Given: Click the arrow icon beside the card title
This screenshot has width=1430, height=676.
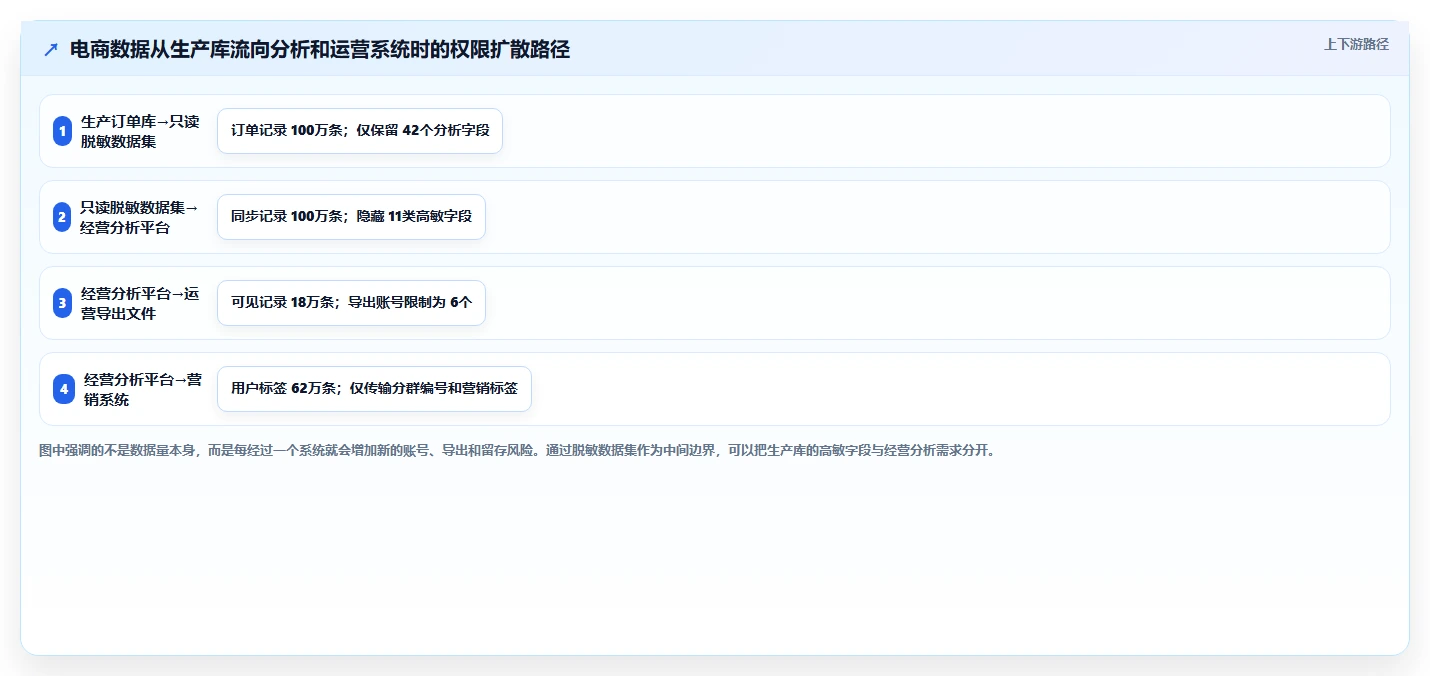Looking at the screenshot, I should [51, 50].
